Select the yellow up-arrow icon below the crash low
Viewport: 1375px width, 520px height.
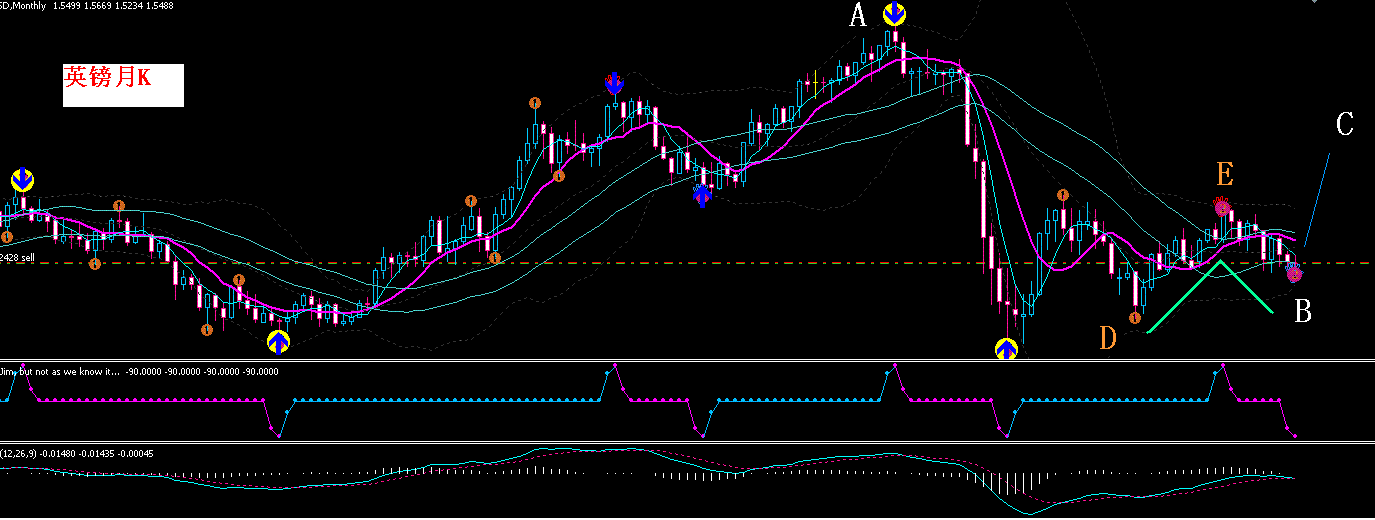click(1007, 349)
